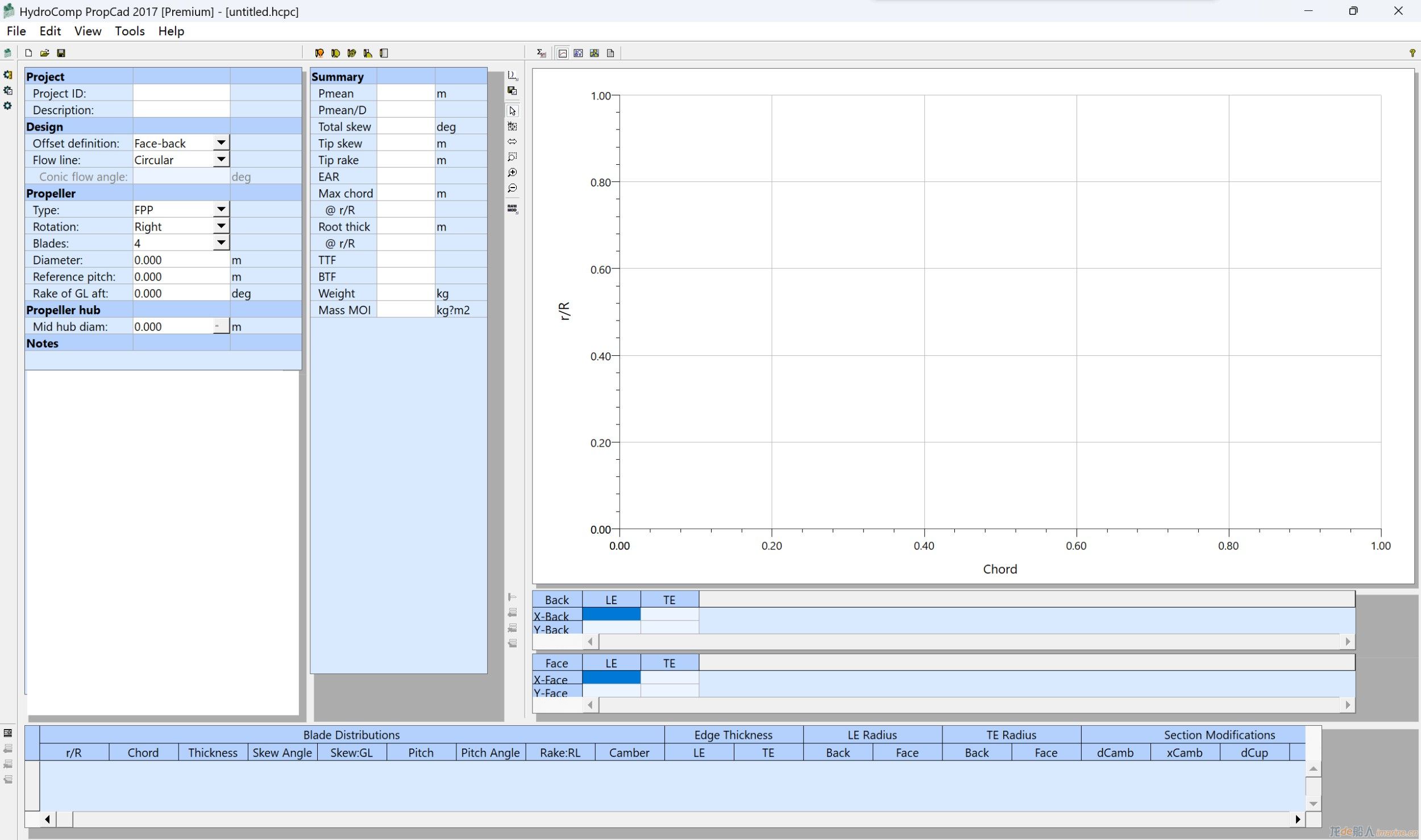
Task: Open the Blades count dropdown
Action: point(221,243)
